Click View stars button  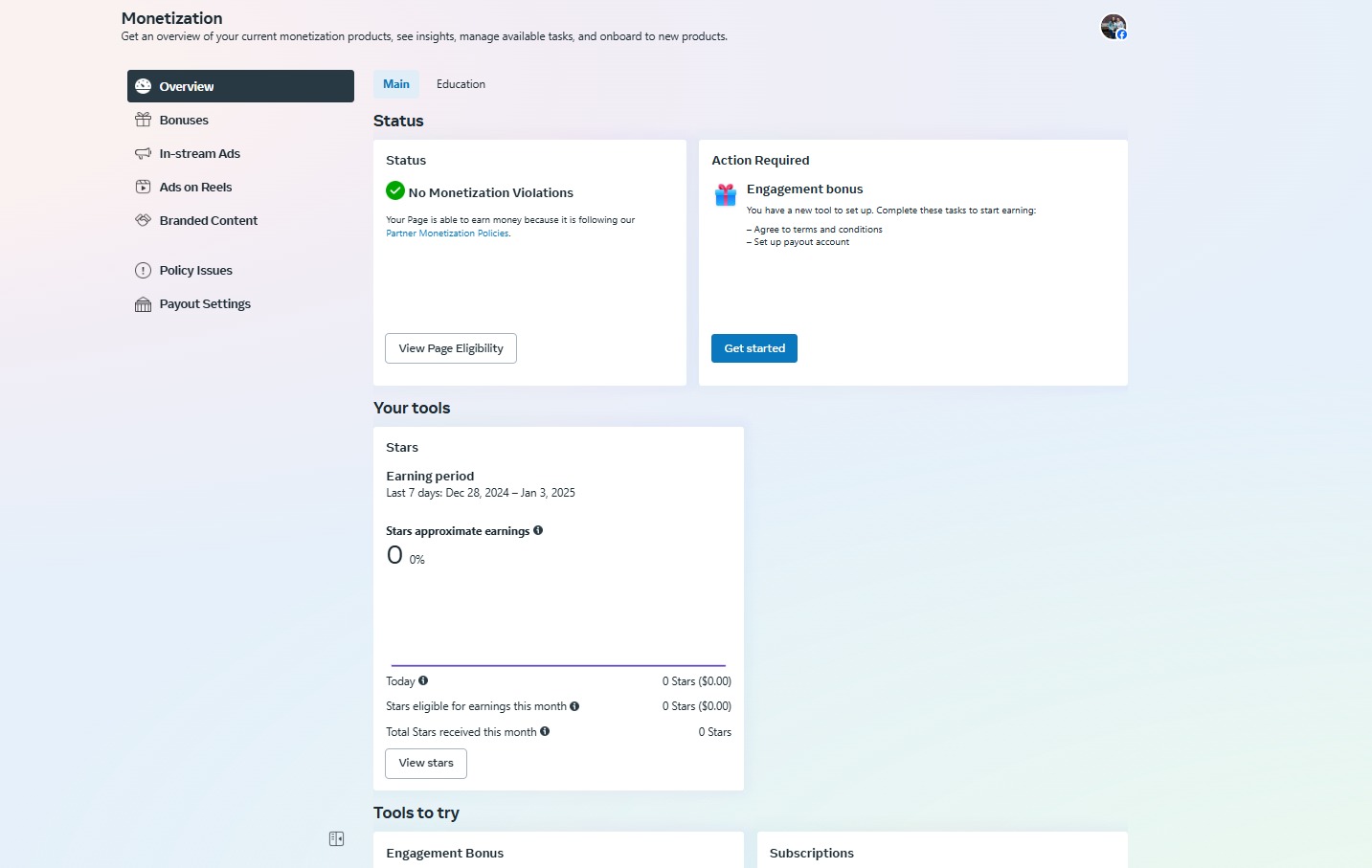coord(426,763)
